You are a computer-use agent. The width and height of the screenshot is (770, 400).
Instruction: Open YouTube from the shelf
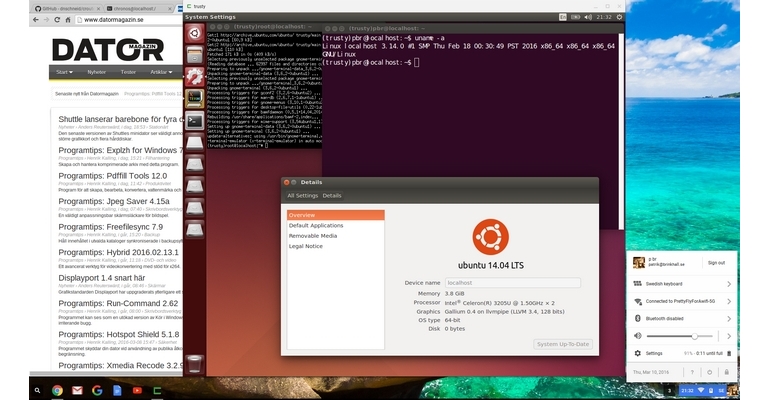[137, 391]
